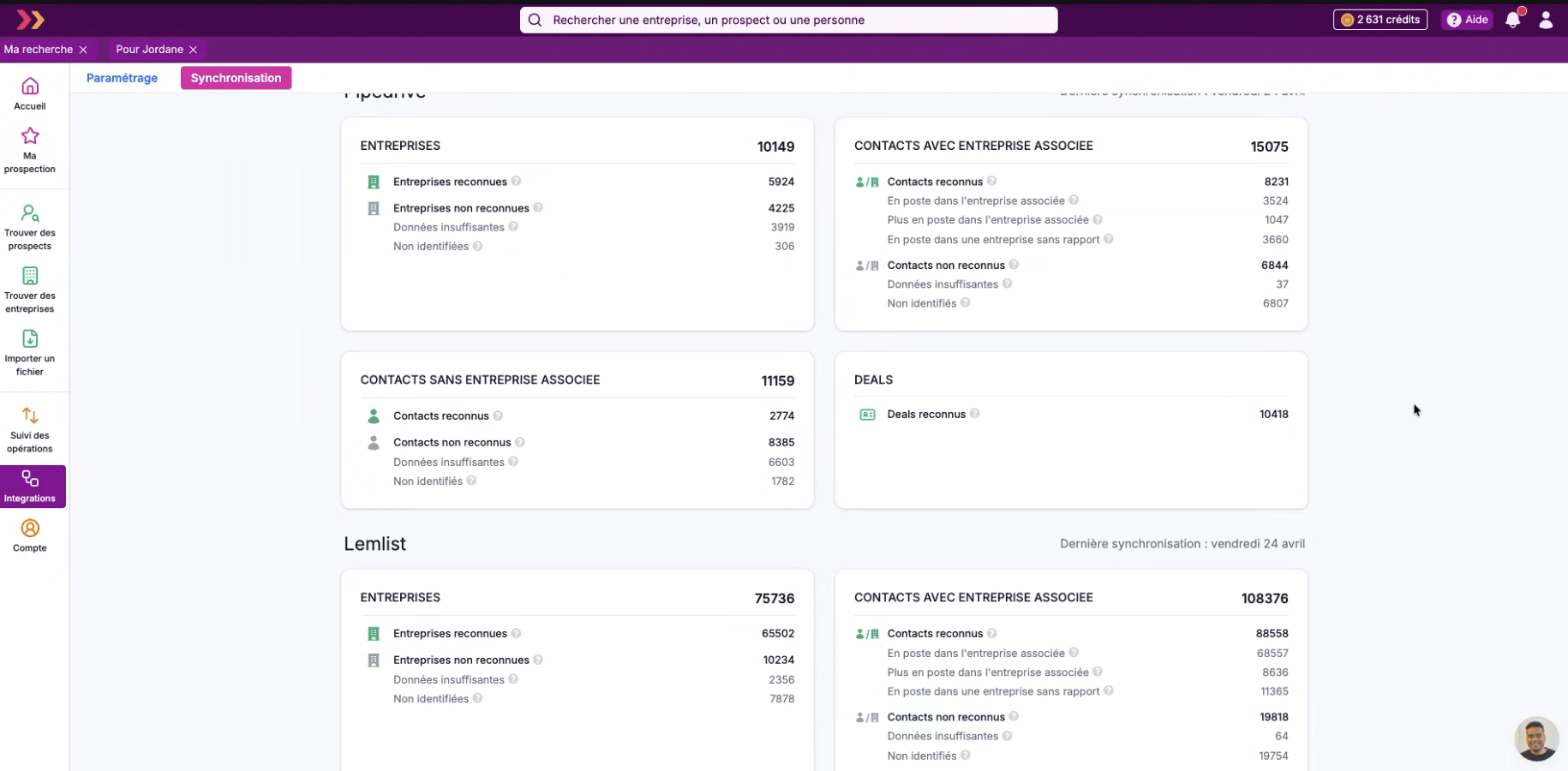This screenshot has height=771, width=1568.
Task: Open the chat support avatar
Action: 1536,738
